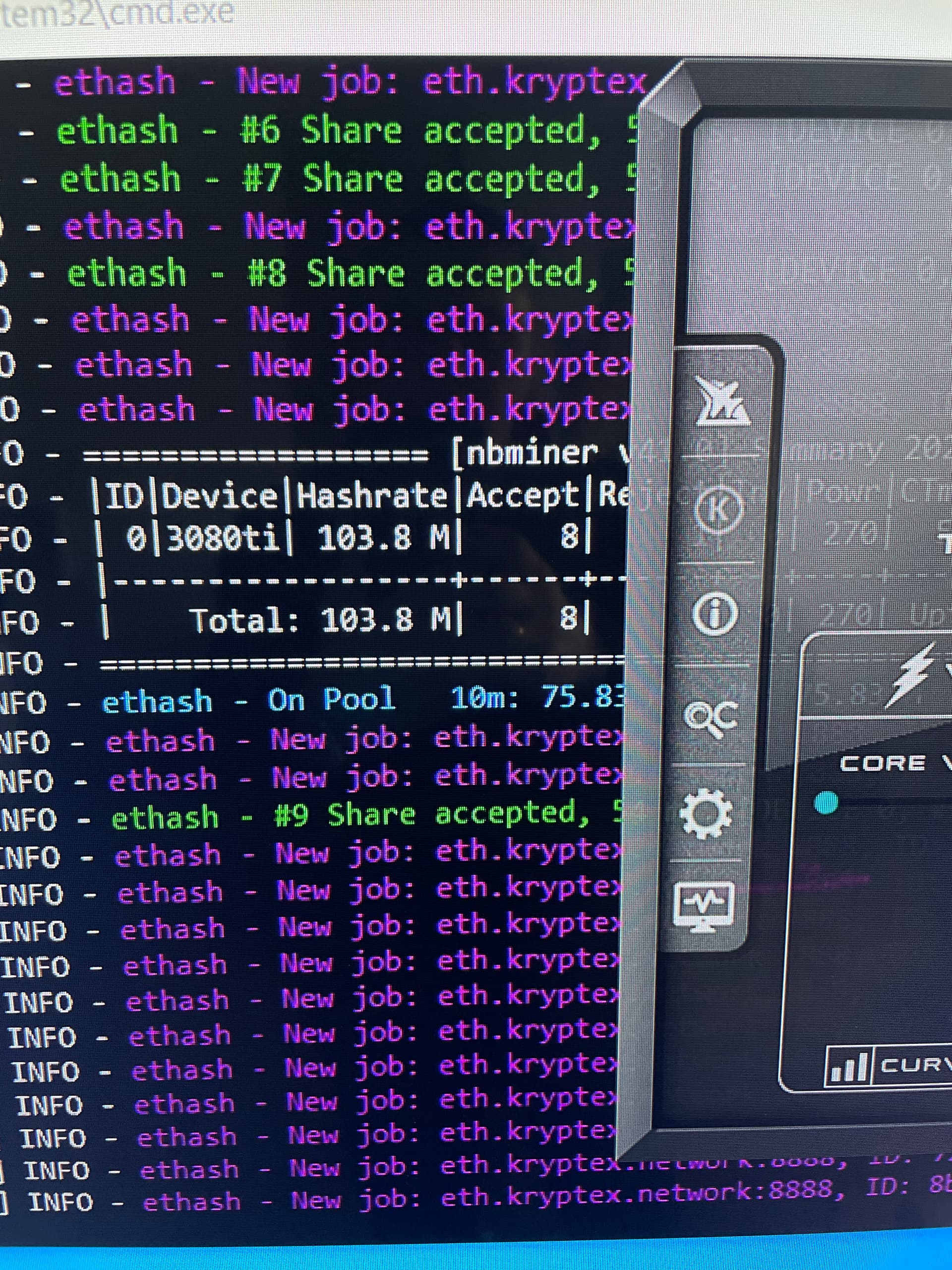Click the 3080ti device row

pos(223,540)
